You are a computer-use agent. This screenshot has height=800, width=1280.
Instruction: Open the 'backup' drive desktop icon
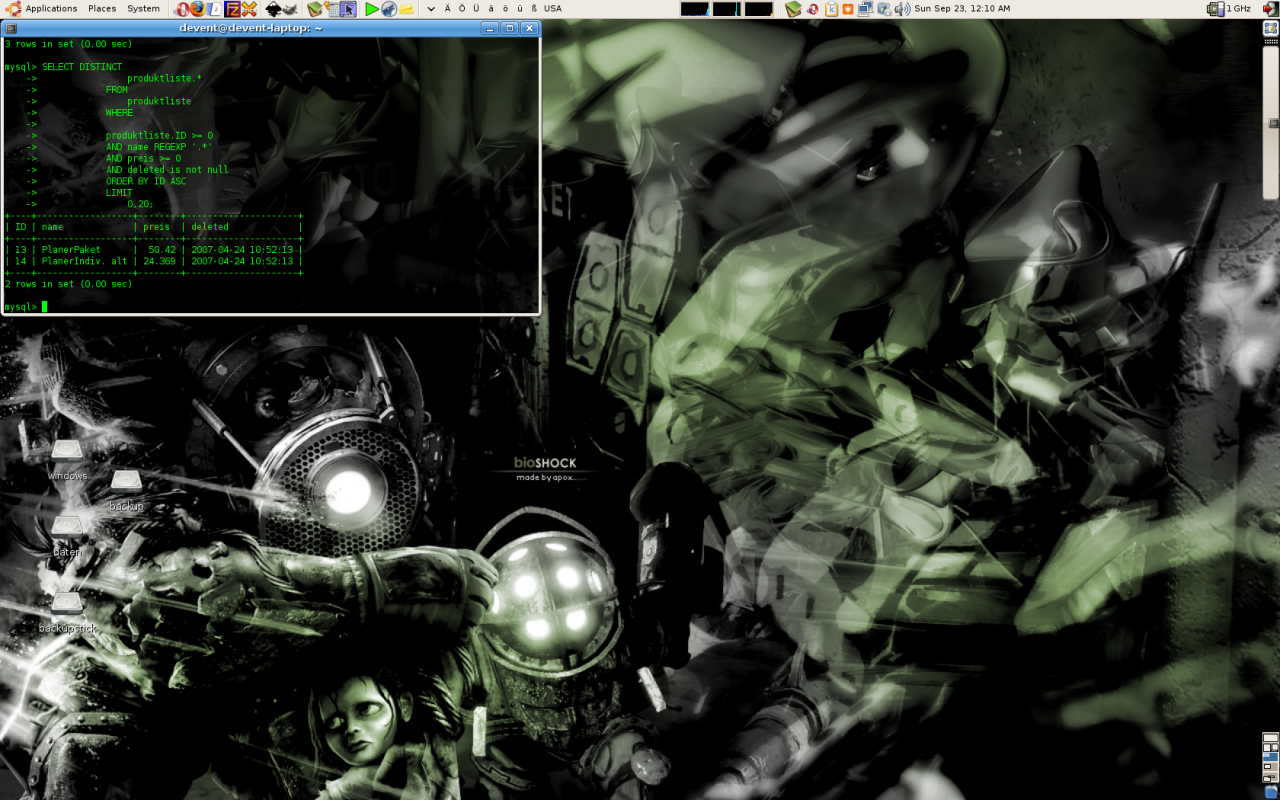(x=126, y=491)
